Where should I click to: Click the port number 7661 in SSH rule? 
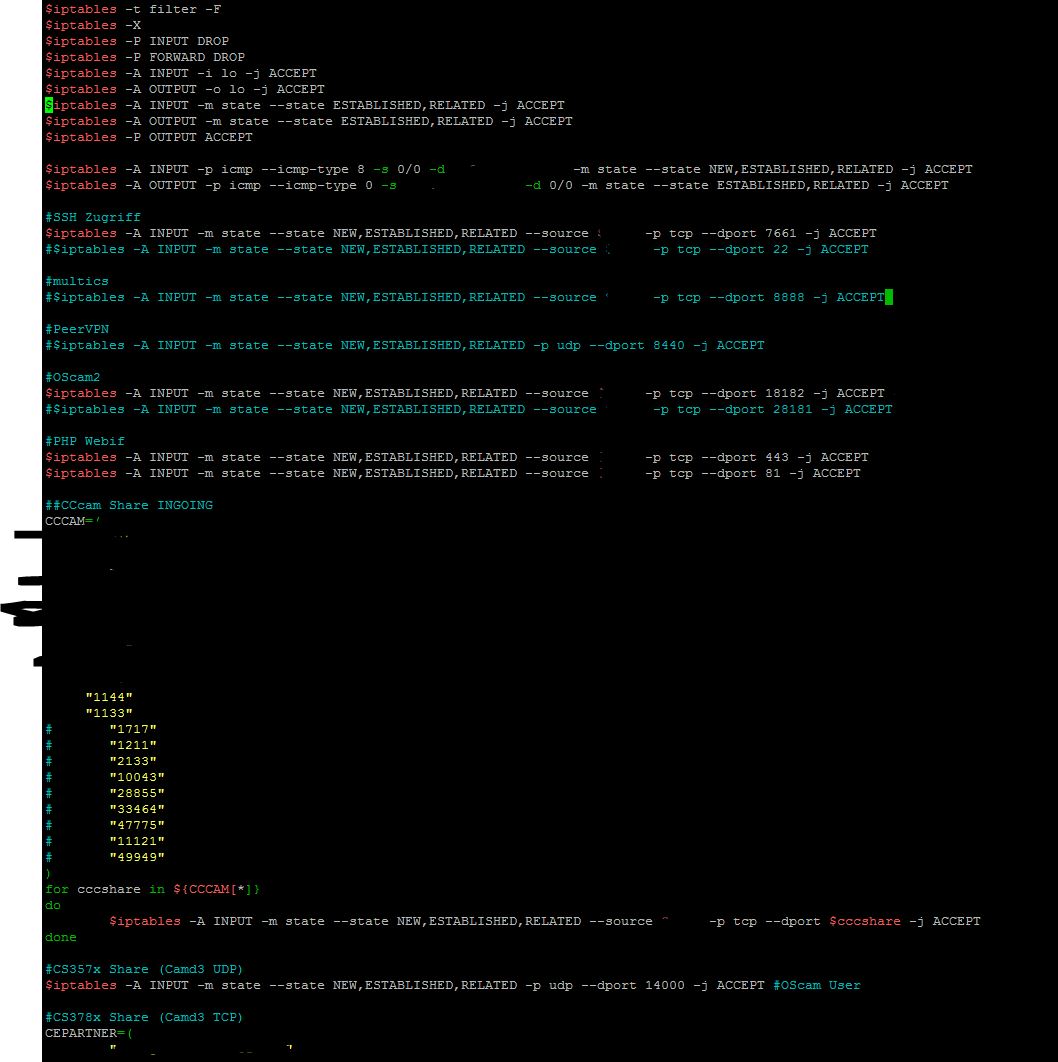click(780, 233)
